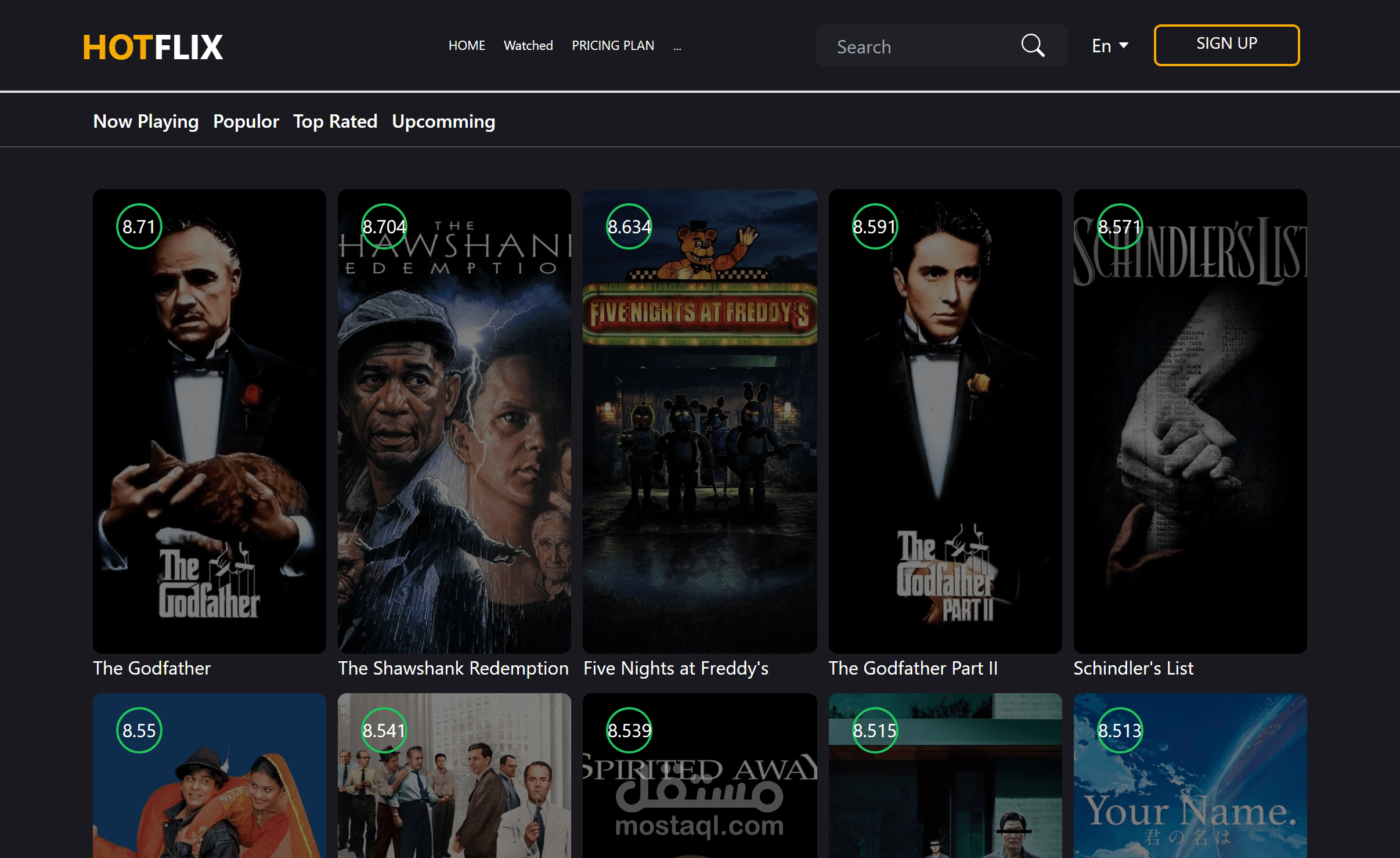Click The Shawshank Redemption title link
Viewport: 1400px width, 858px height.
453,668
